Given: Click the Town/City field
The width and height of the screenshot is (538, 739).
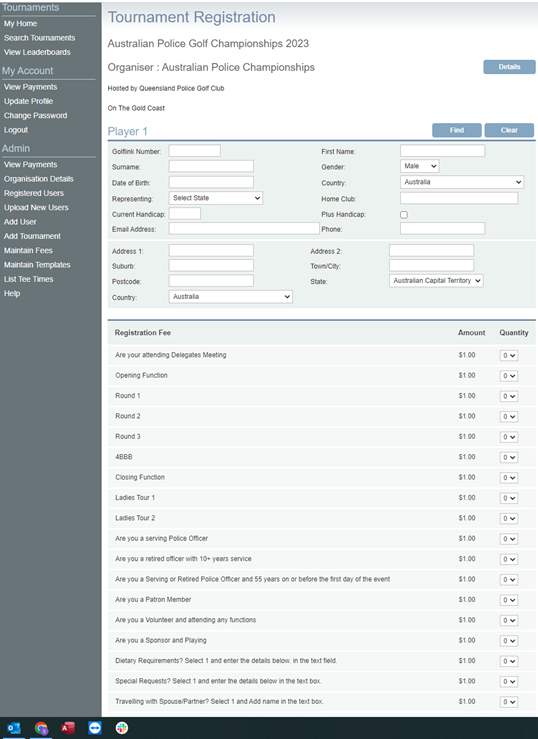Looking at the screenshot, I should [x=432, y=265].
